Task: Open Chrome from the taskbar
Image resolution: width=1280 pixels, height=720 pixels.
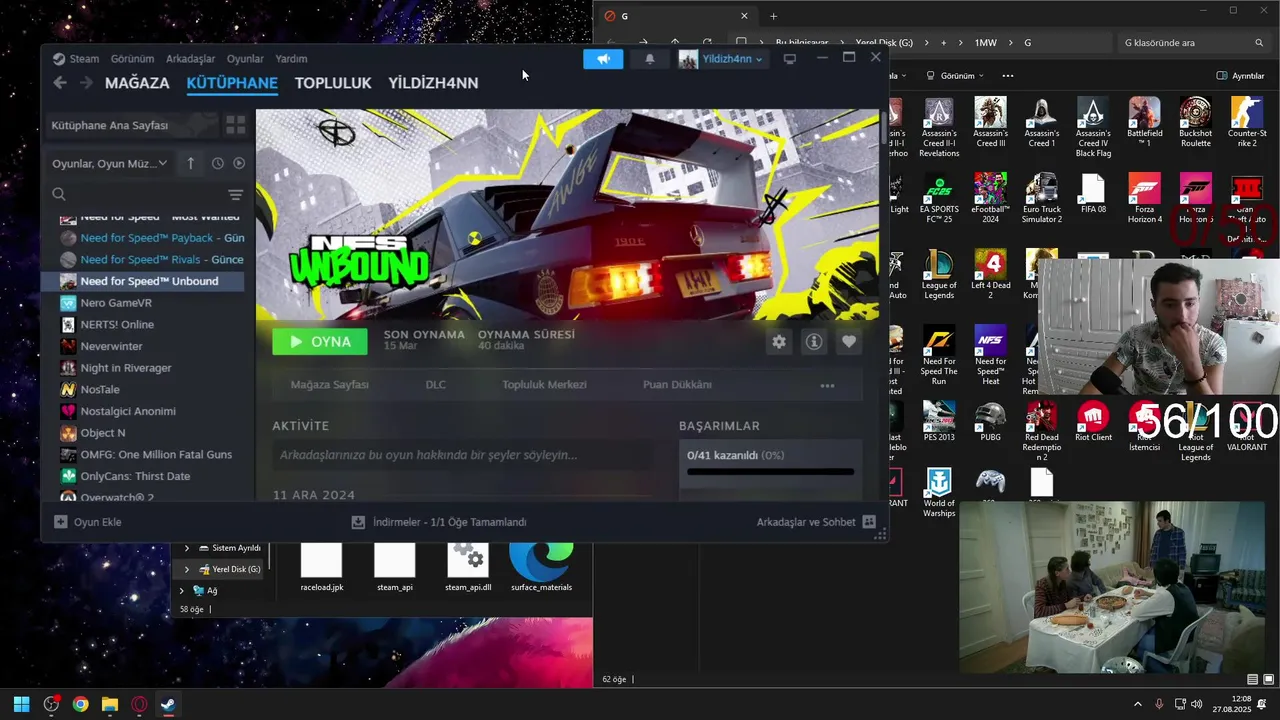Action: (x=80, y=704)
